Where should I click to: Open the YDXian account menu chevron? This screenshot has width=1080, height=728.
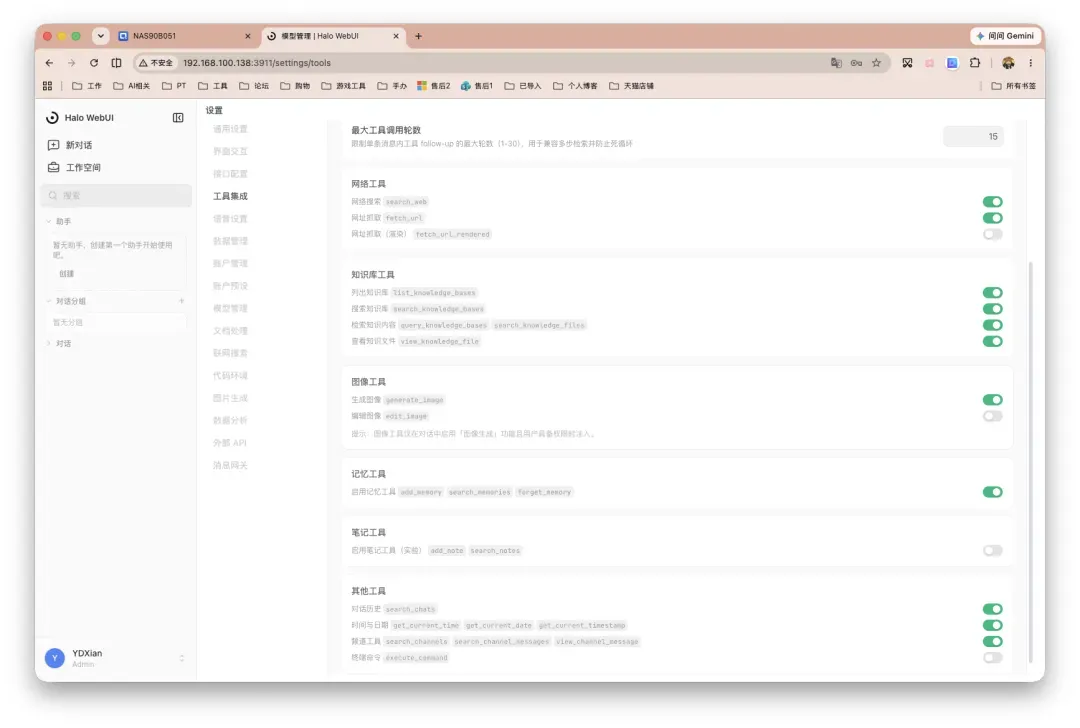pos(182,658)
